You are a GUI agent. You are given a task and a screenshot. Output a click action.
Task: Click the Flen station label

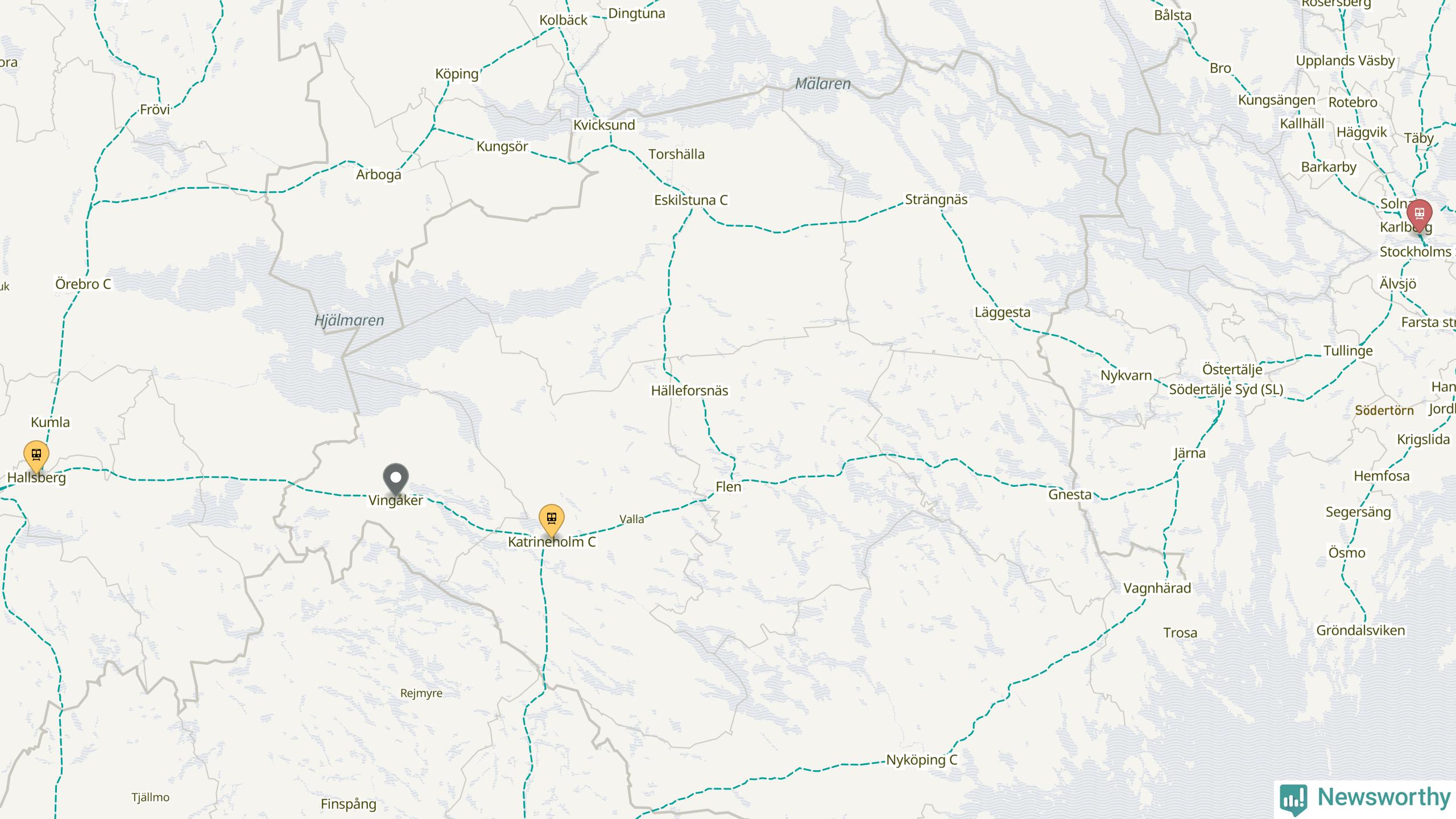coord(728,487)
